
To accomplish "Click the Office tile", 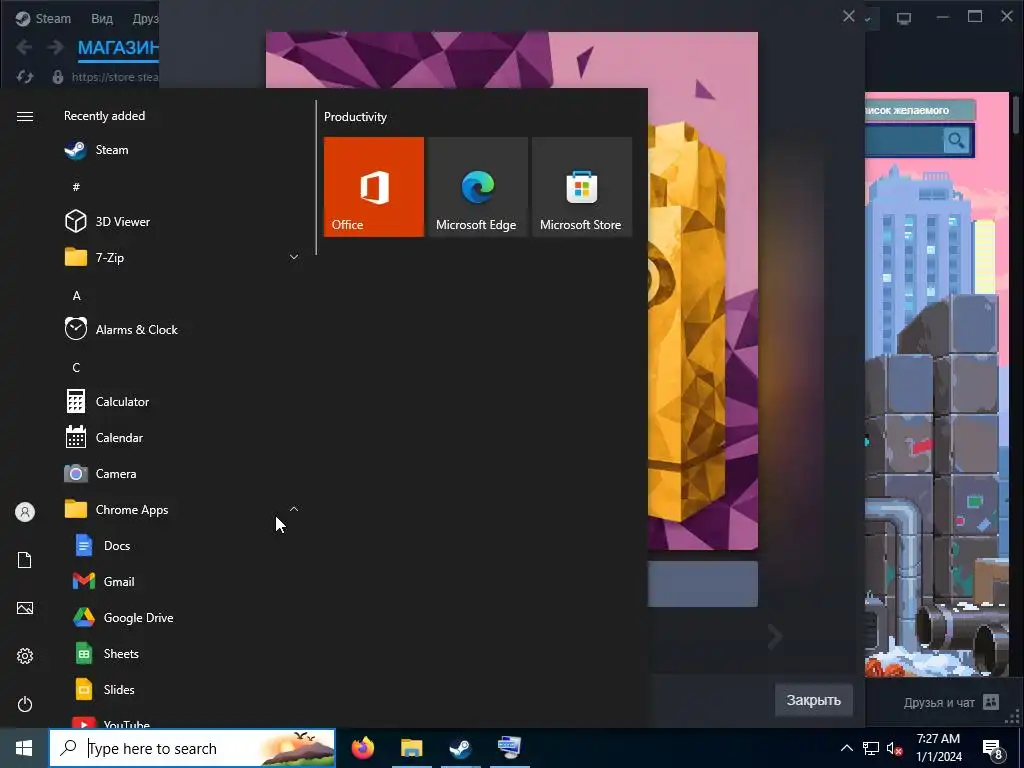I will 374,187.
